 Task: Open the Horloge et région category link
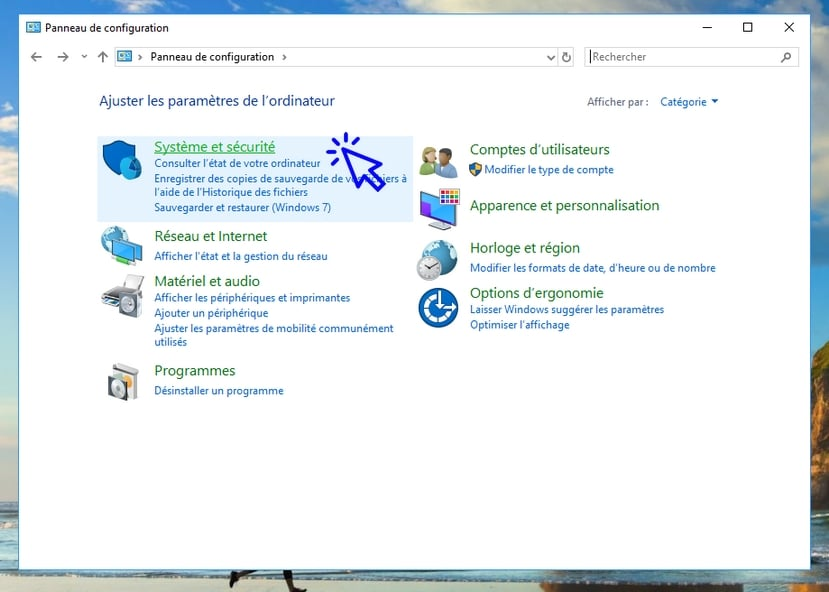tap(525, 248)
